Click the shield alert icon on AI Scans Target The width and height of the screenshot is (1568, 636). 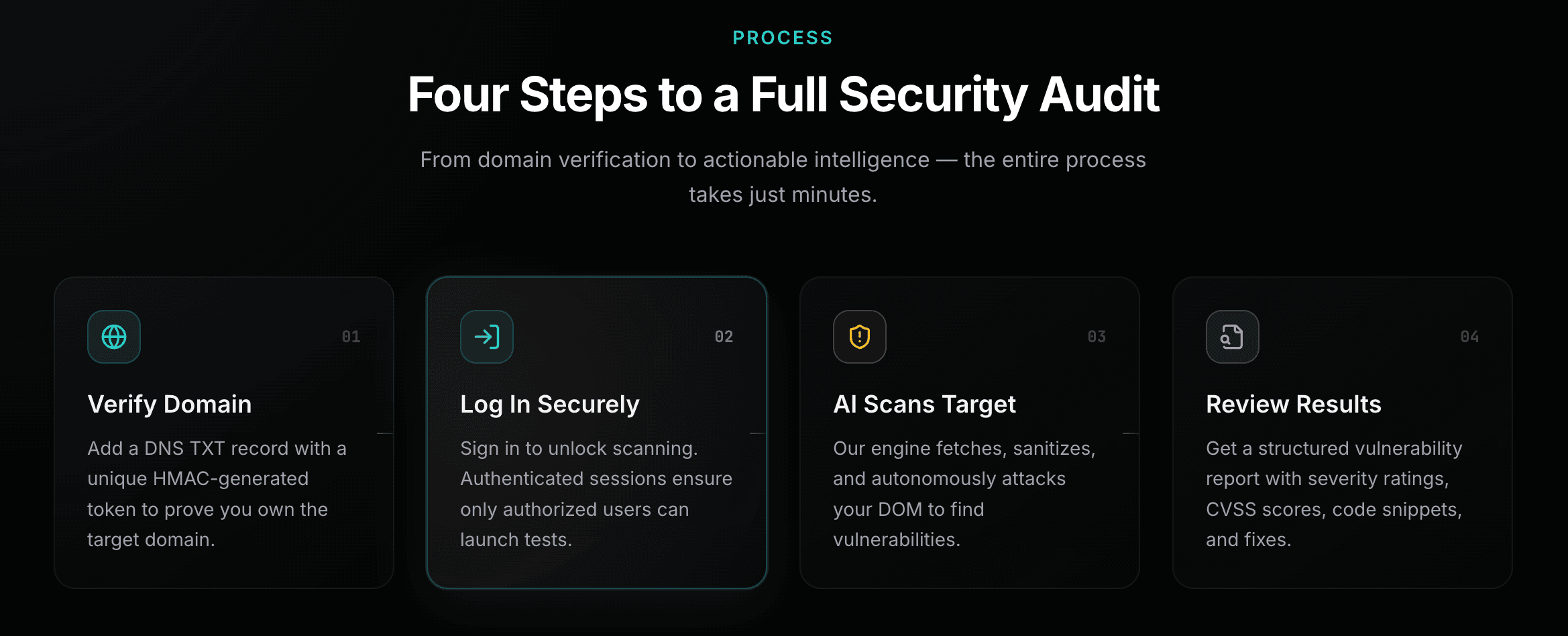[x=859, y=337]
